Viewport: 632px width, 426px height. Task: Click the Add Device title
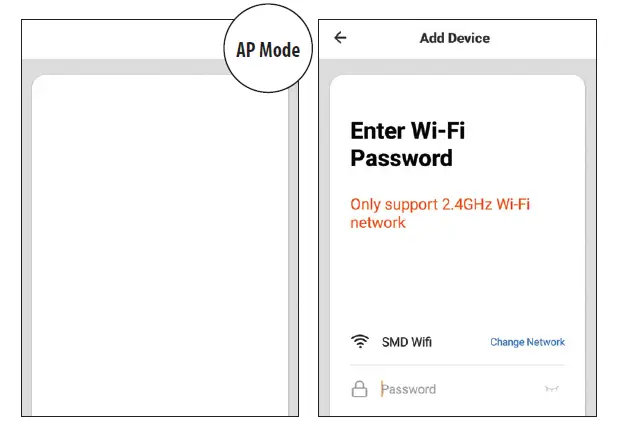pyautogui.click(x=455, y=38)
